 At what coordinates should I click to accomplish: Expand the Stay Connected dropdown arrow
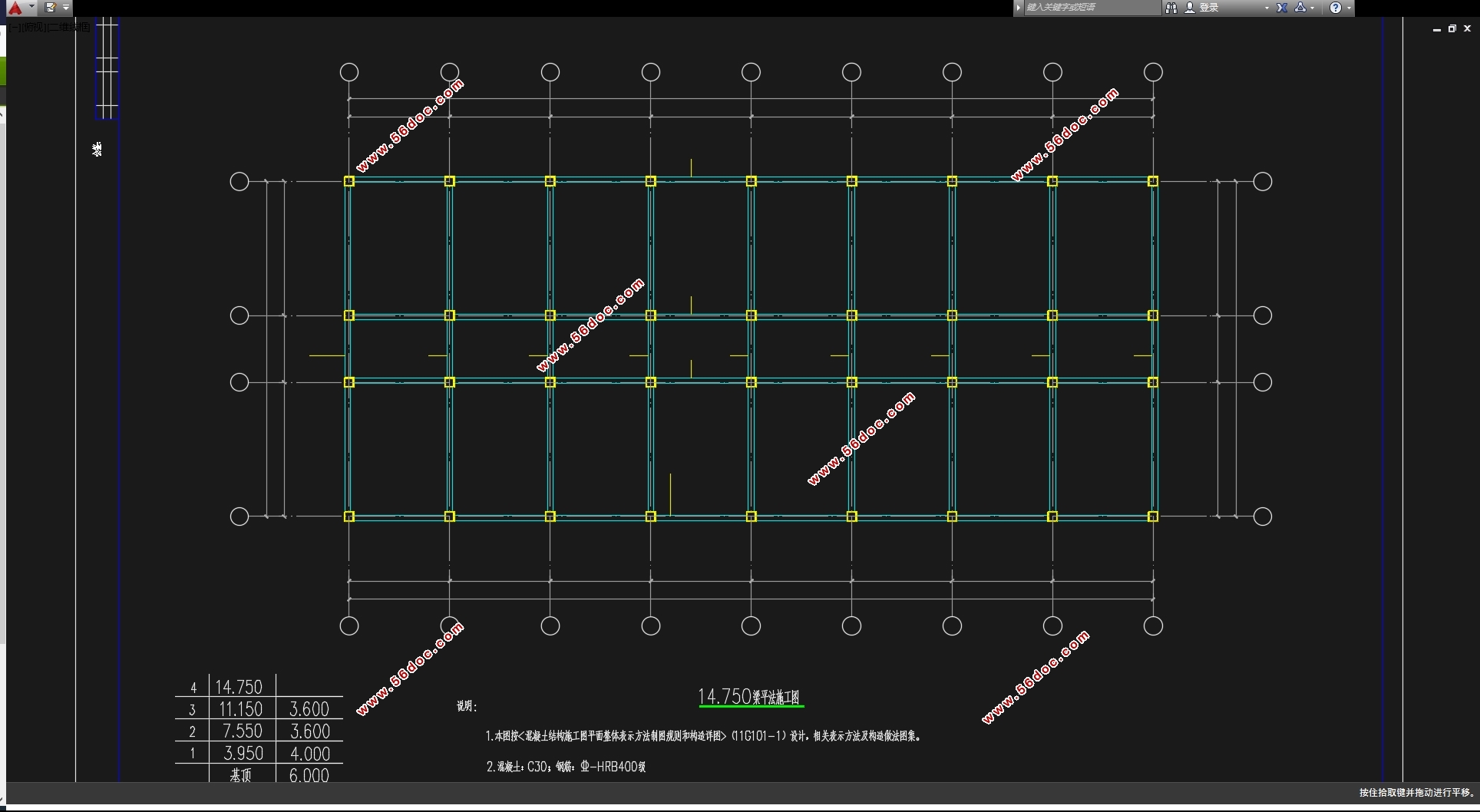1313,8
